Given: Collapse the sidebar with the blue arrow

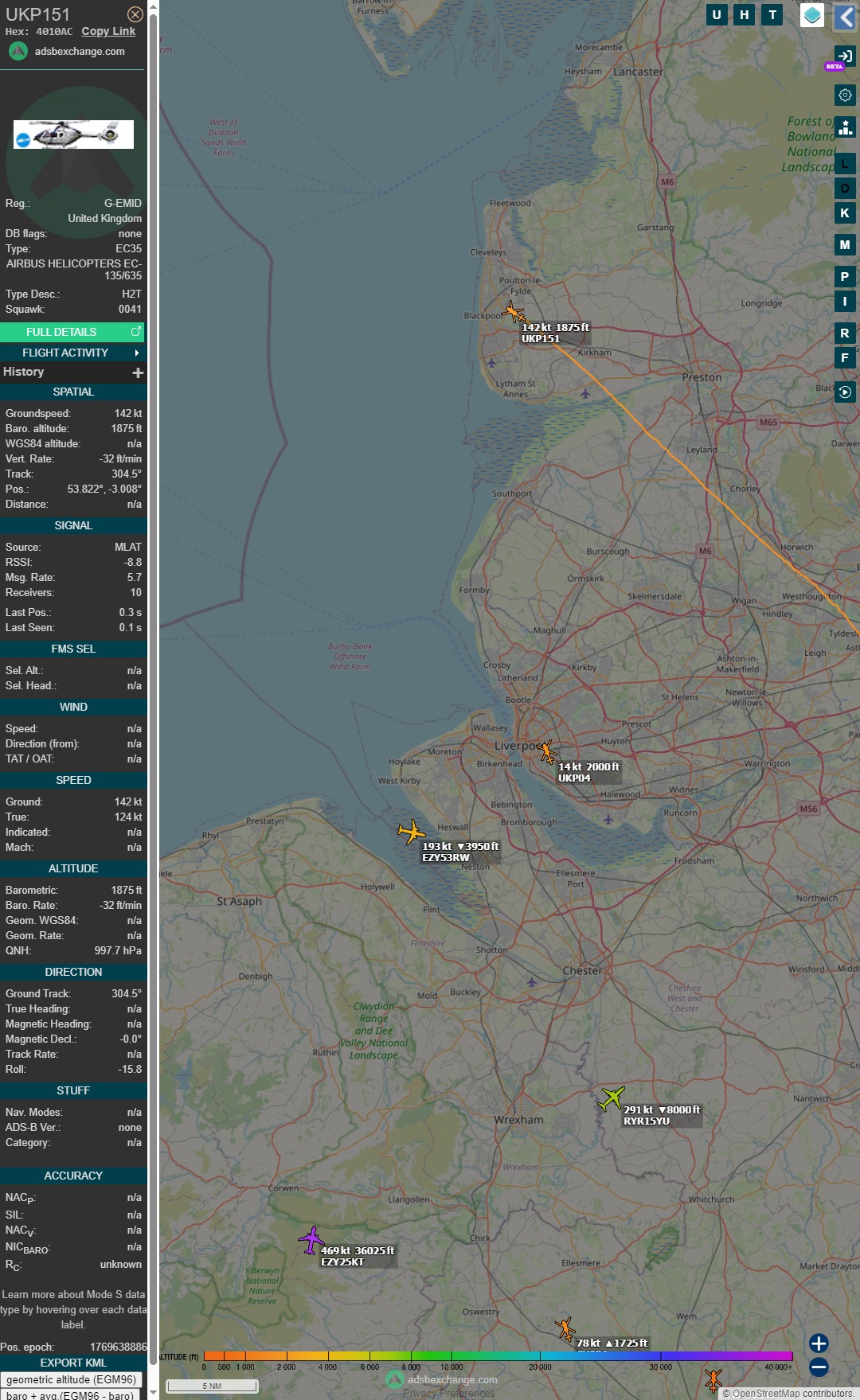Looking at the screenshot, I should (x=846, y=17).
